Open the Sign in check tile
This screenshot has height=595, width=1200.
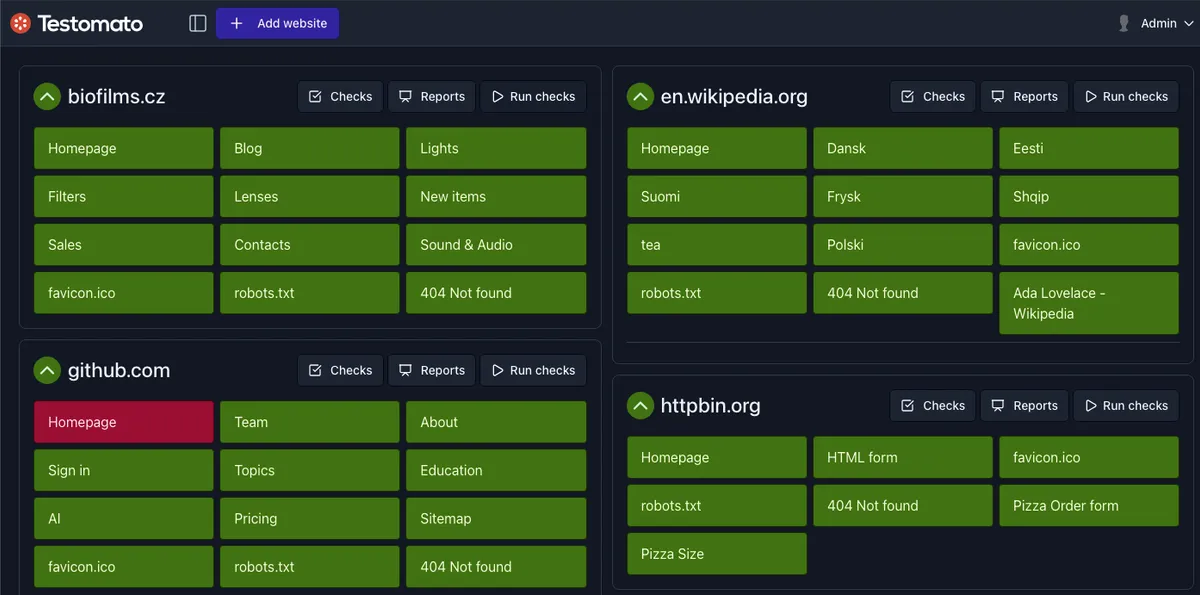(x=124, y=471)
